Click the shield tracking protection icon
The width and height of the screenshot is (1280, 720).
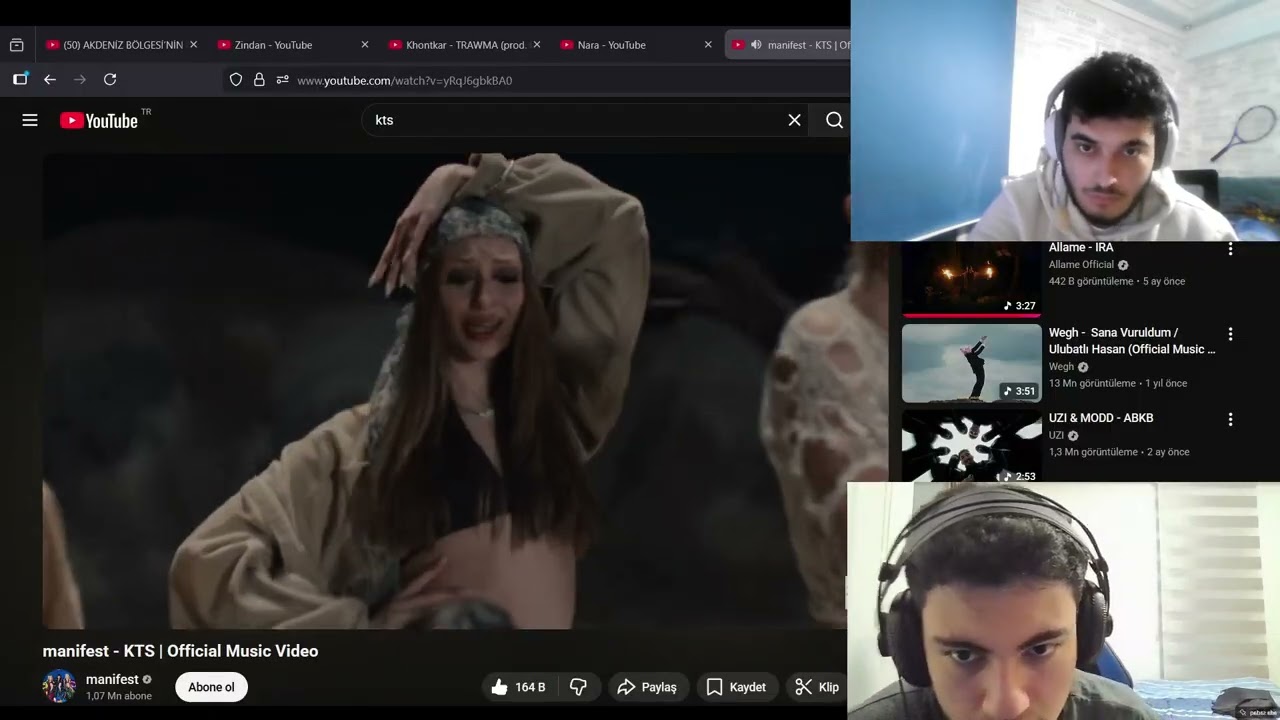(236, 80)
